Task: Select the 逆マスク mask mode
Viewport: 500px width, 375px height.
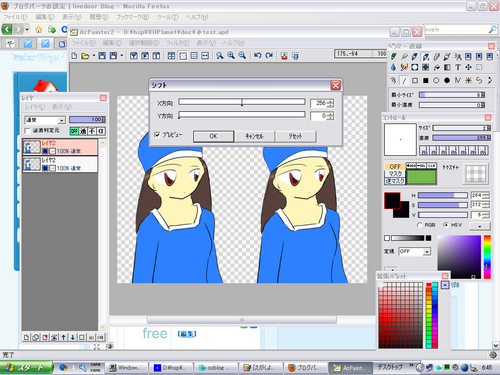Action: click(395, 181)
